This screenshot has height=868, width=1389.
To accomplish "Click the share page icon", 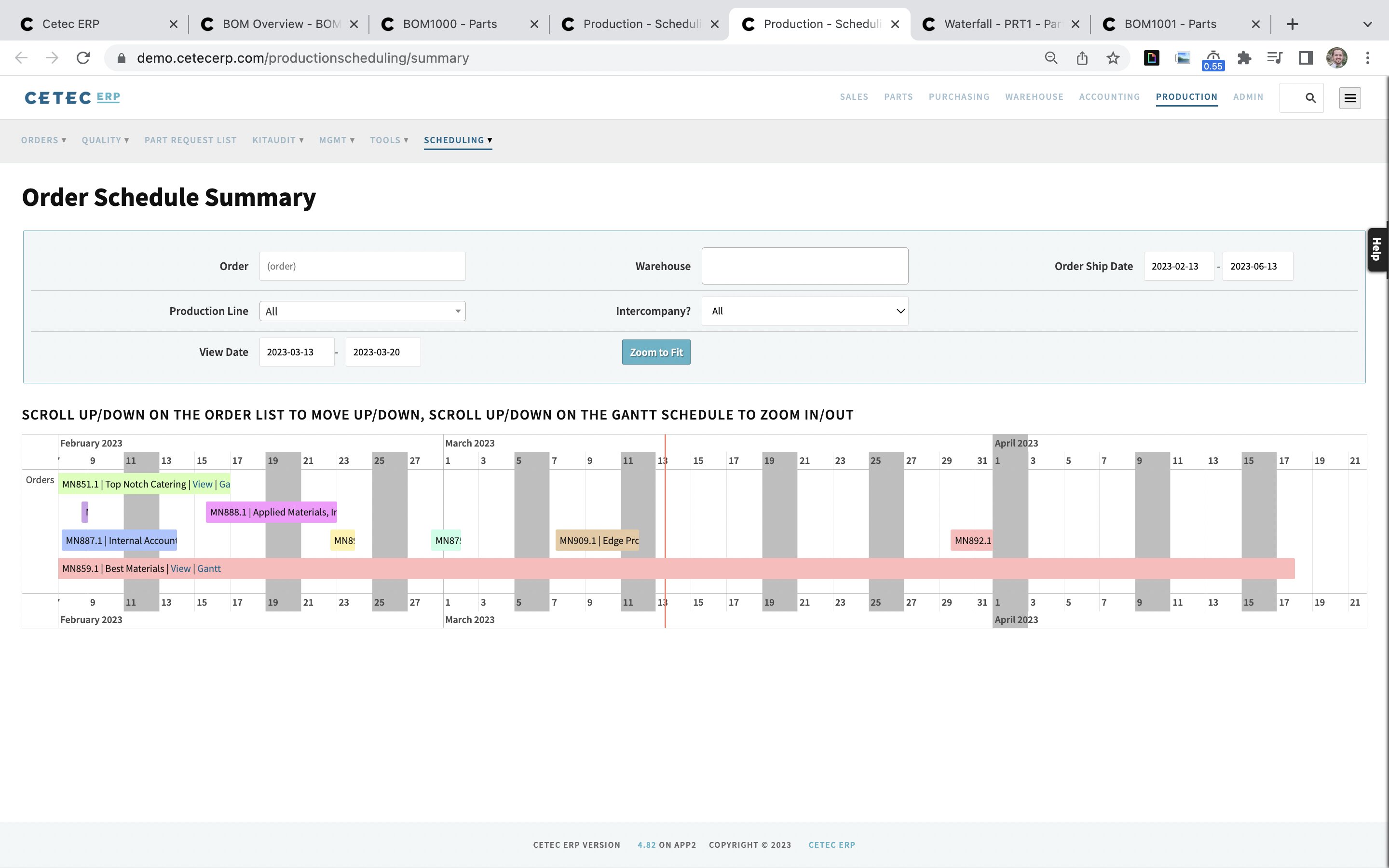I will tap(1081, 58).
